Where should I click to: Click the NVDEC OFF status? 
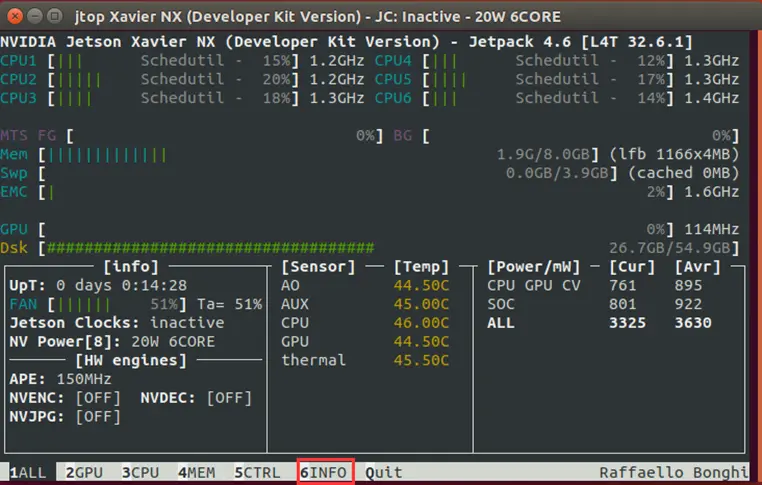pyautogui.click(x=229, y=398)
